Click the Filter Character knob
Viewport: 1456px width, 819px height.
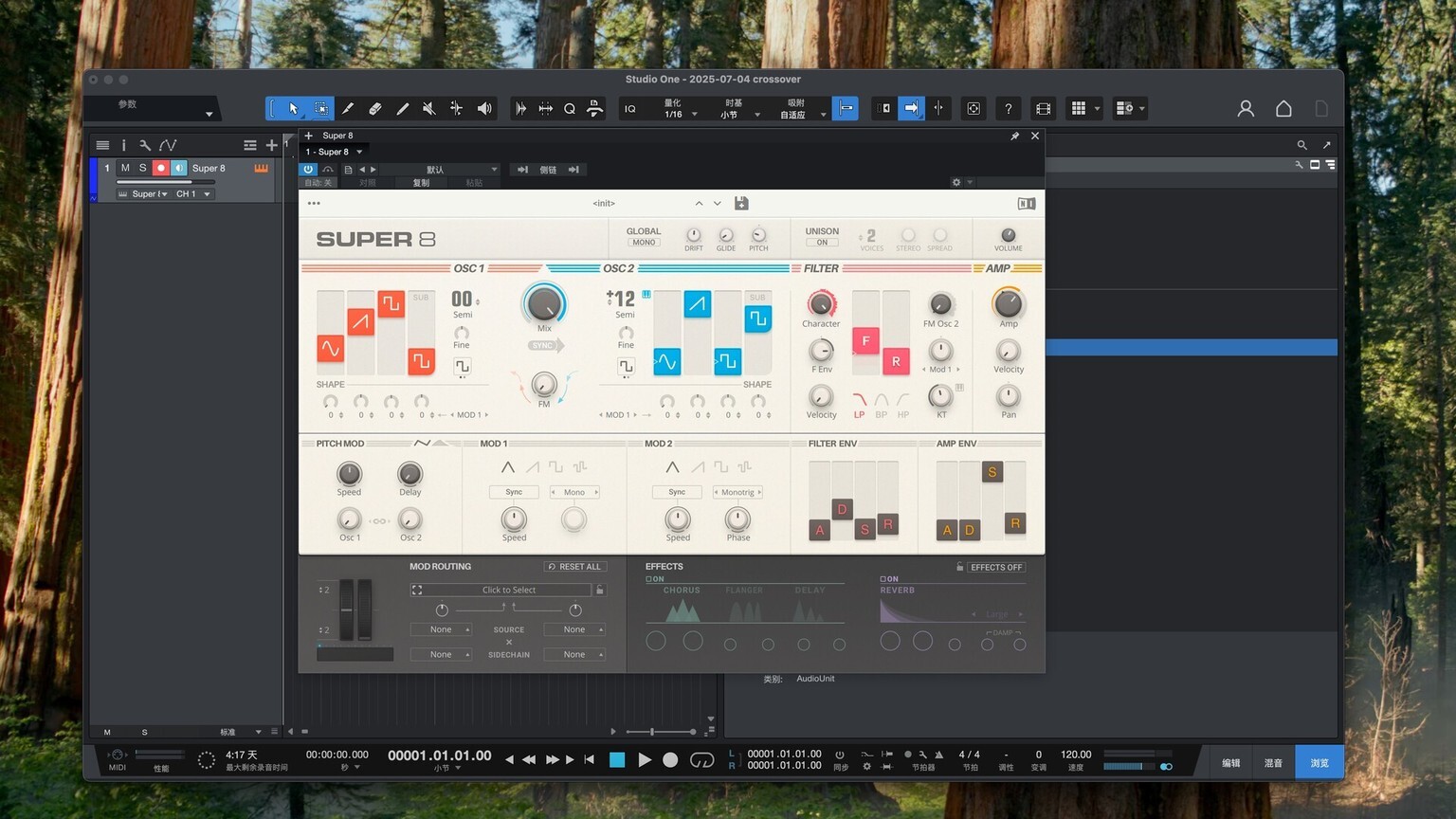(x=821, y=303)
